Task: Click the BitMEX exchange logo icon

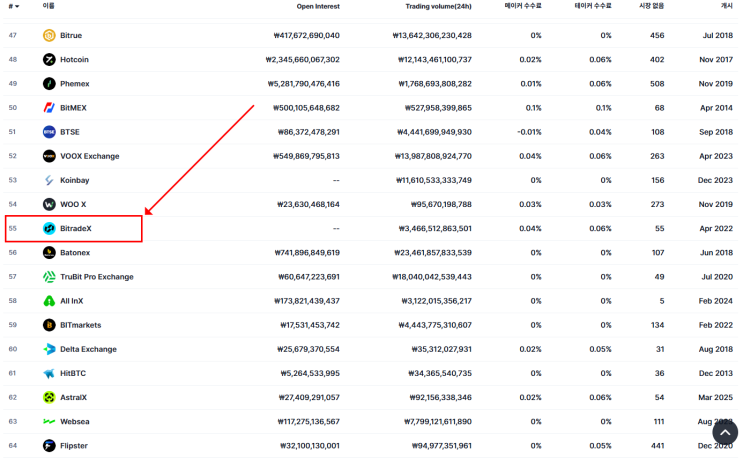Action: (49, 108)
